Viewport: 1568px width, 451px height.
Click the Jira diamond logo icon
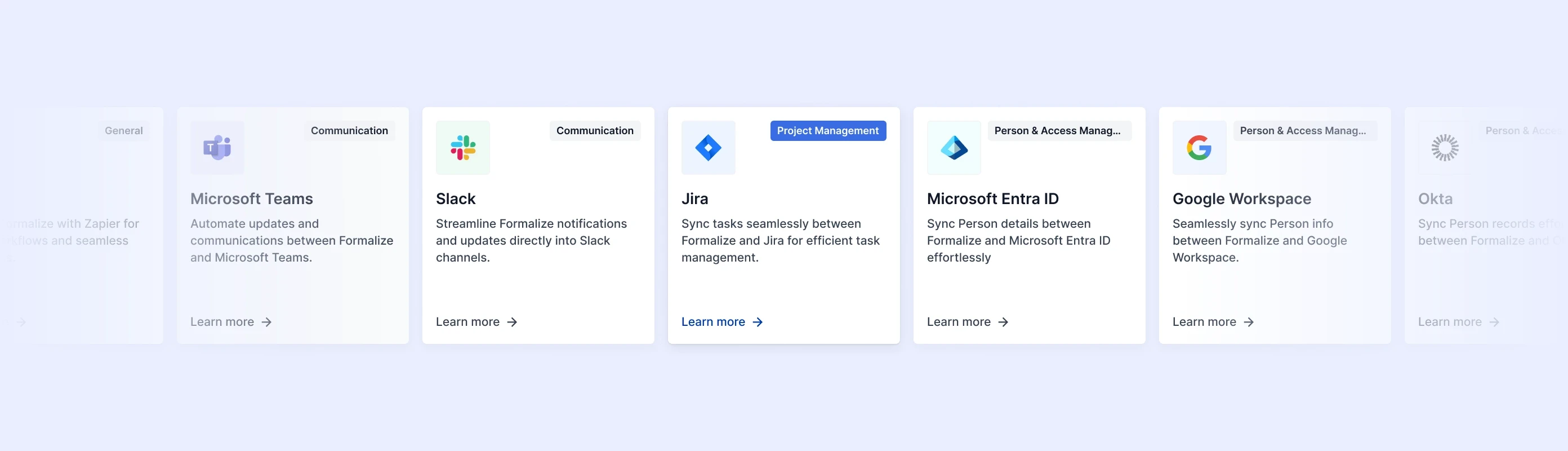click(708, 148)
